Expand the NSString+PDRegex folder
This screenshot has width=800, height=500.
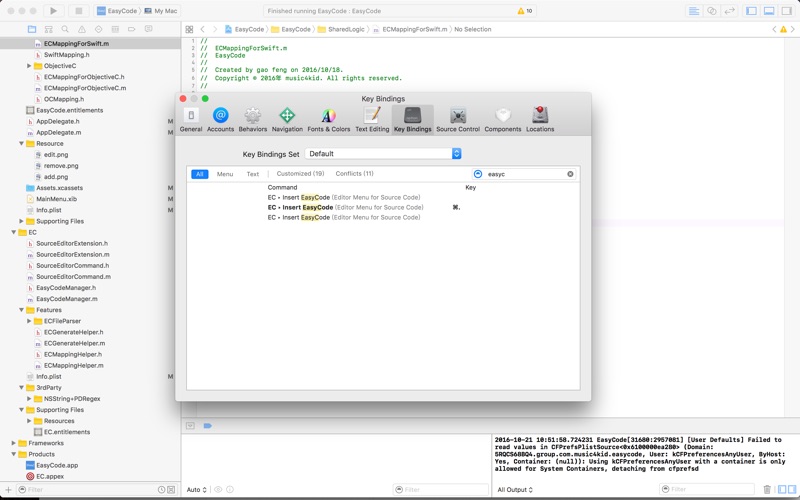(29, 398)
